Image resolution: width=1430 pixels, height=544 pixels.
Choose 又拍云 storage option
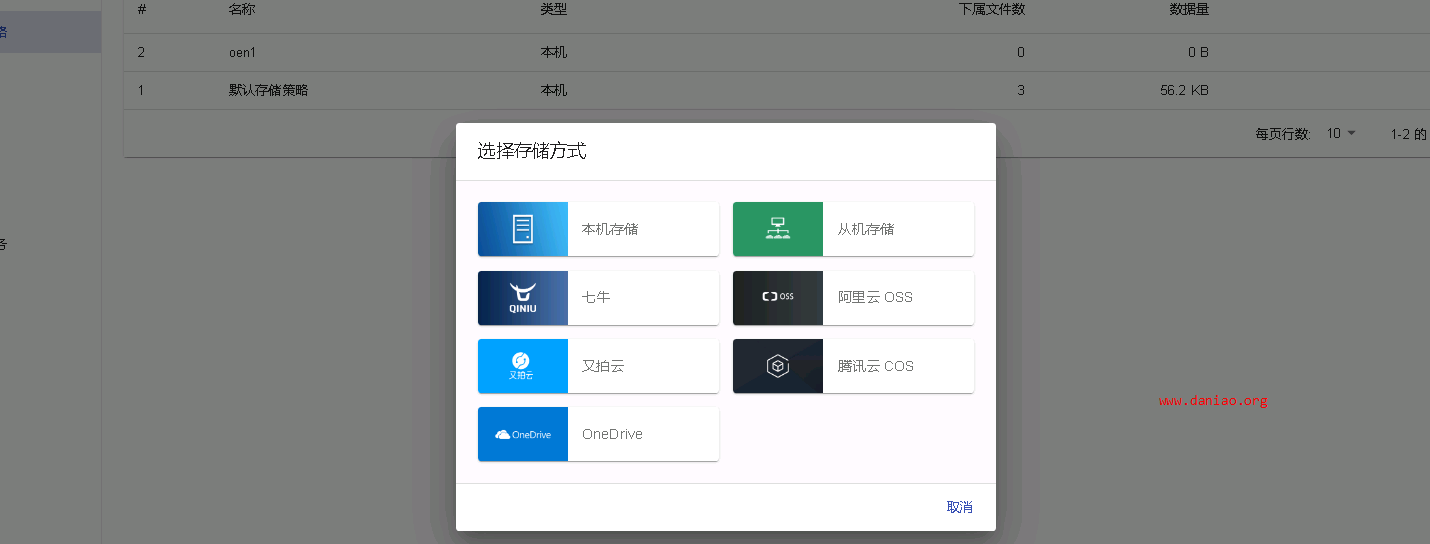[598, 366]
